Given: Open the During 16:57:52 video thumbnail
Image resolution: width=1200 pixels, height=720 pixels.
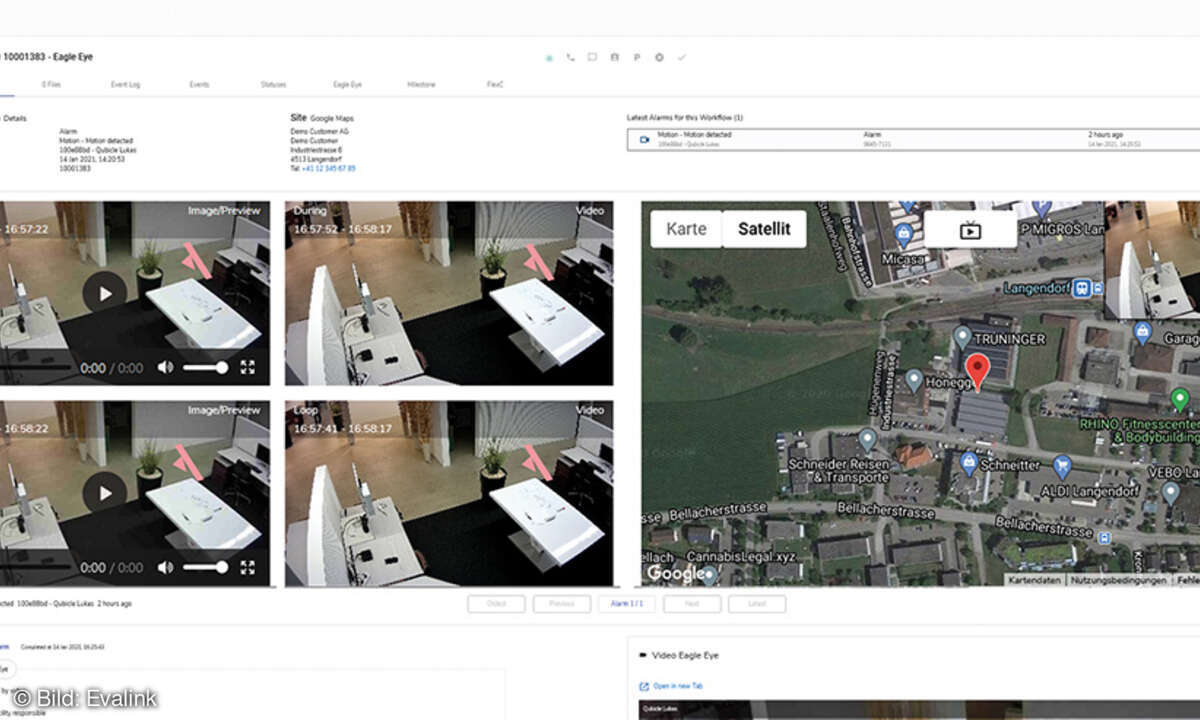Looking at the screenshot, I should [449, 293].
